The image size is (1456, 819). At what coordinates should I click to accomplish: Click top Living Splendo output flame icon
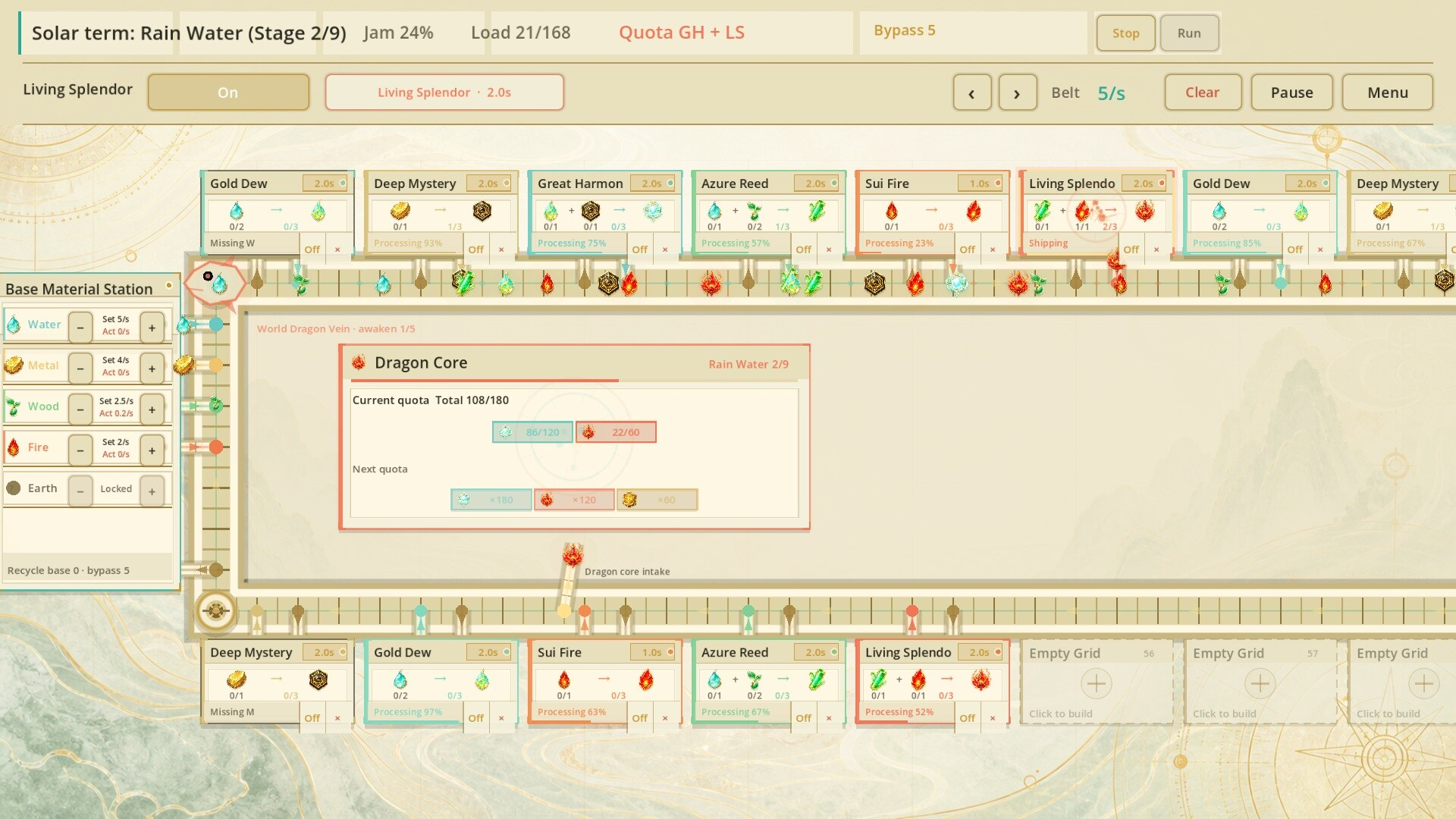[1144, 211]
